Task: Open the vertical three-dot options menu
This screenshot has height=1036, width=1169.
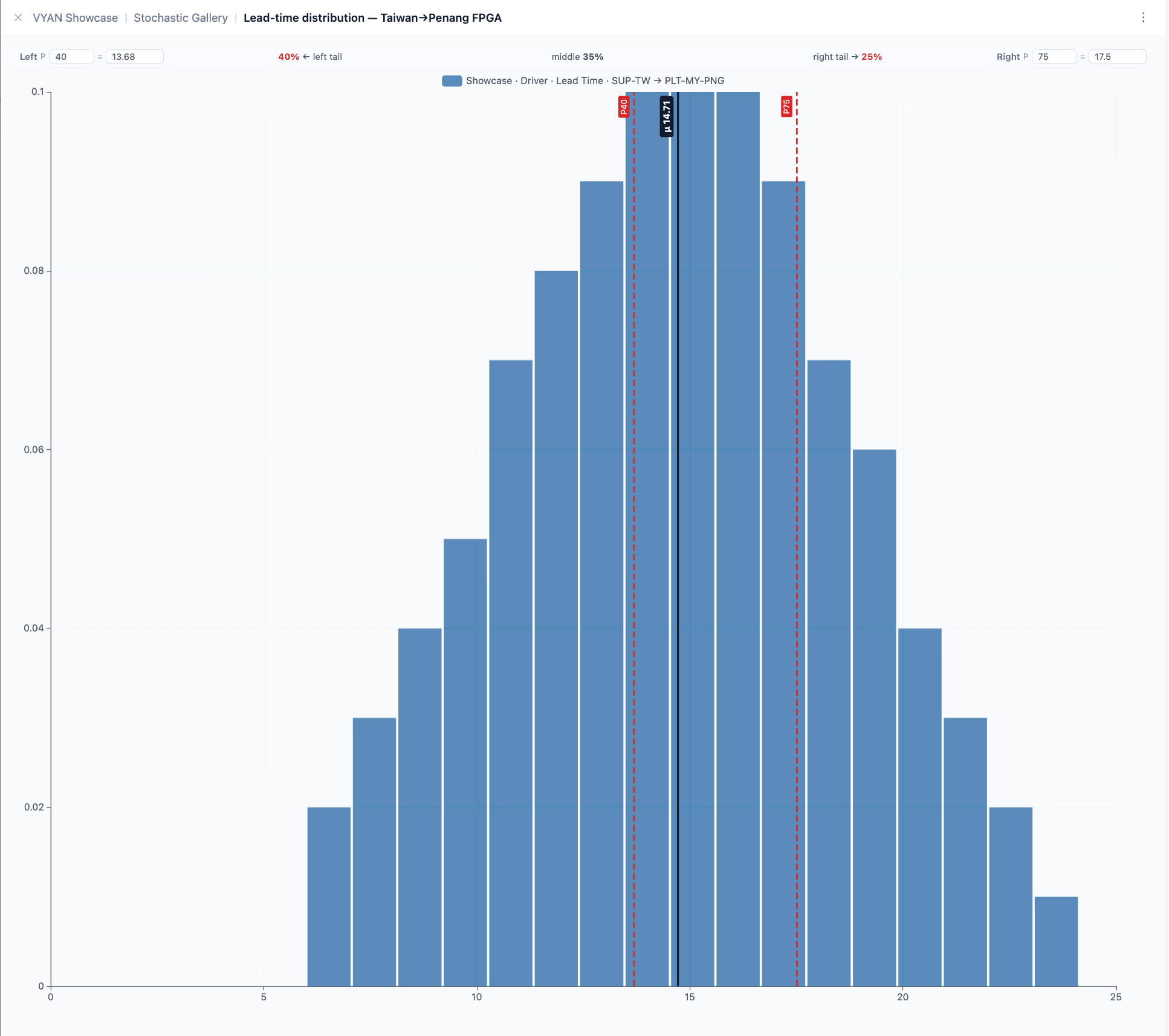Action: coord(1143,18)
